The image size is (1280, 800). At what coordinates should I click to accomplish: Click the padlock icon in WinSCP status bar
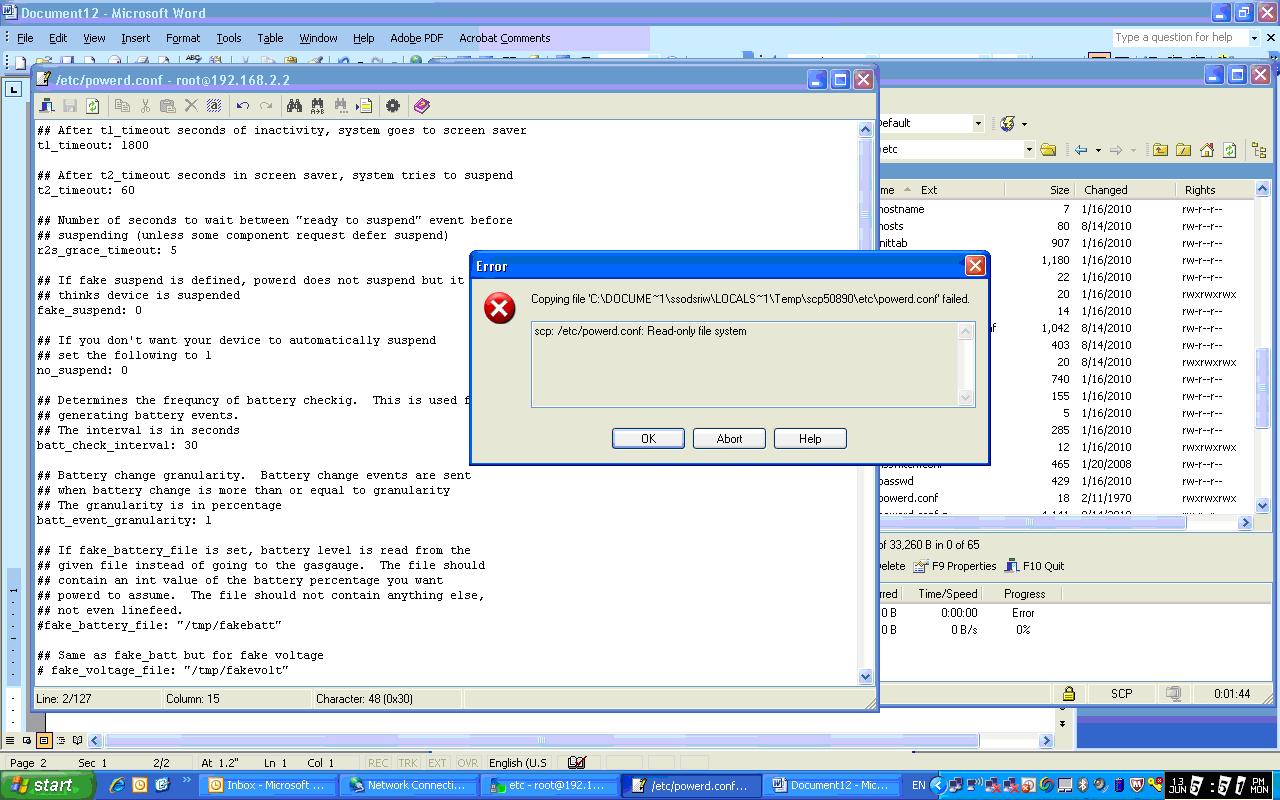[x=1068, y=693]
